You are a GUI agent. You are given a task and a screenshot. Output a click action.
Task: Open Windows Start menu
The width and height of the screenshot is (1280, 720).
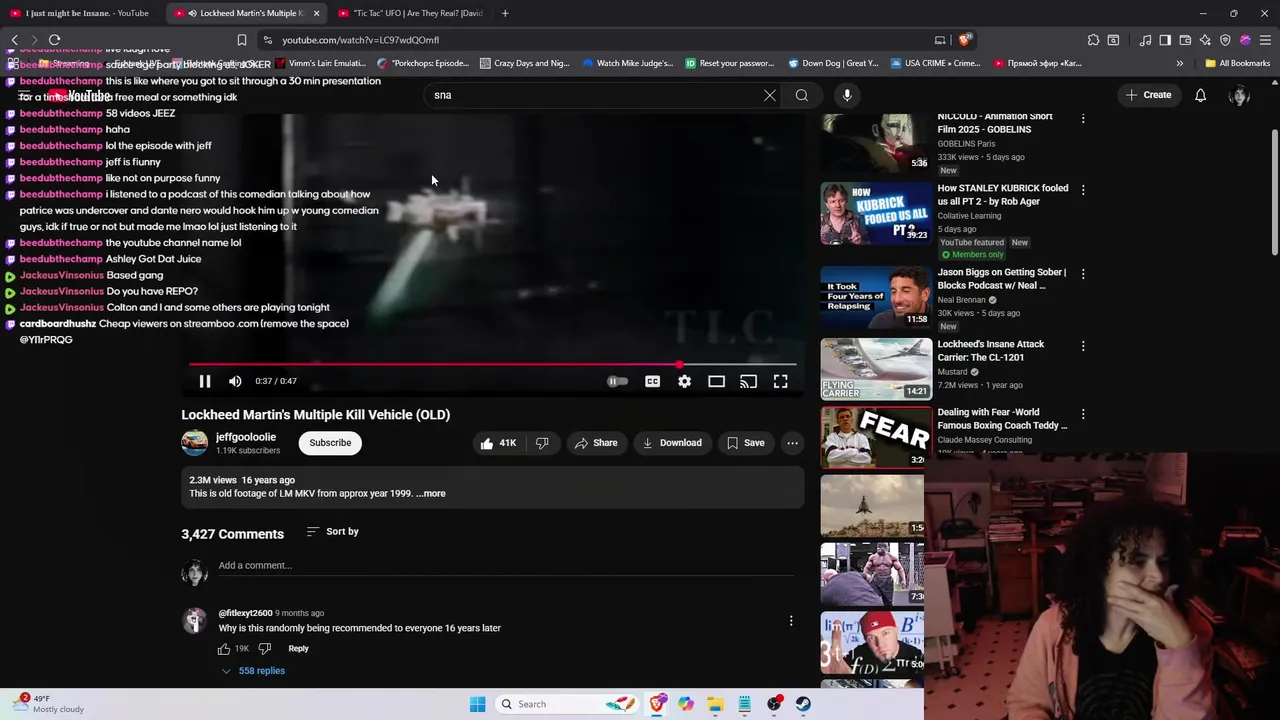pos(477,704)
